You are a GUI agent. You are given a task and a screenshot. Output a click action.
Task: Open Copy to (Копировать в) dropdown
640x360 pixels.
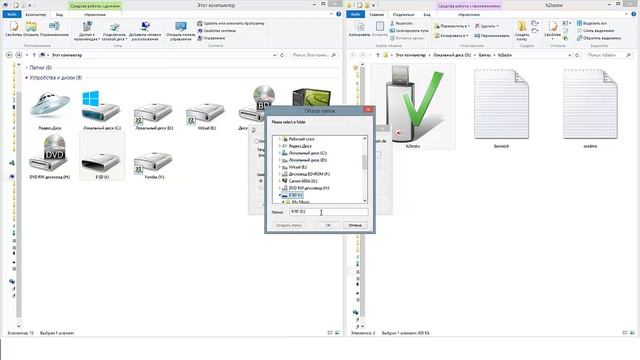[451, 36]
